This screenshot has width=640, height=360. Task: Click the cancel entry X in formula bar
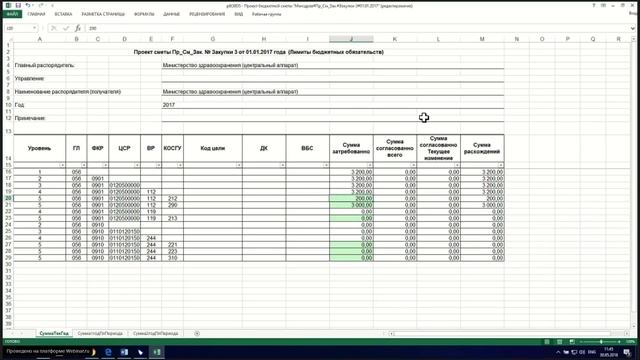pos(53,28)
